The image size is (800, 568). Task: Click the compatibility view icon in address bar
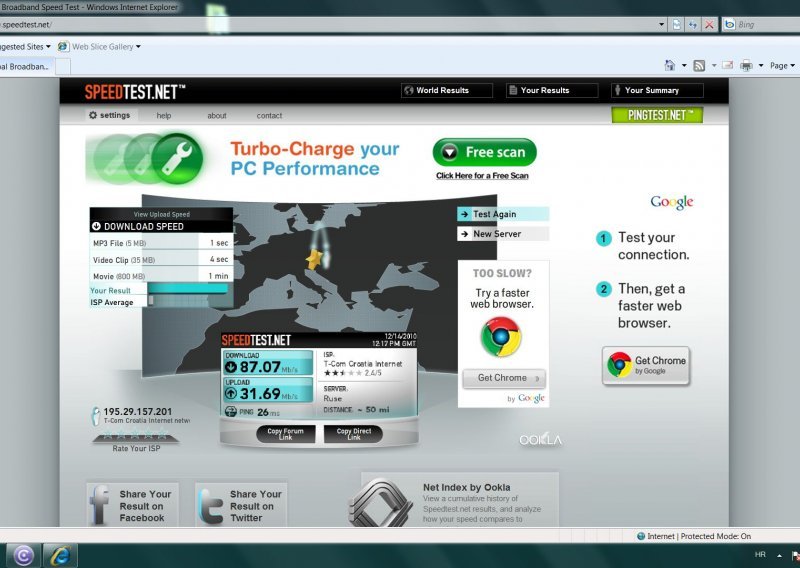click(677, 24)
